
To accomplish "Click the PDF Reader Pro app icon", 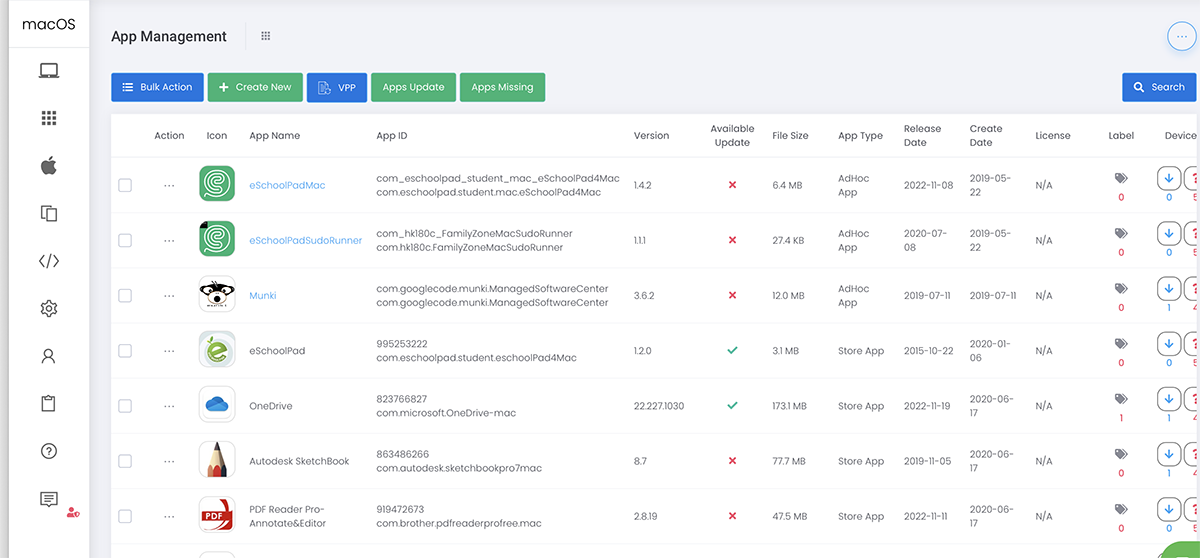I will pyautogui.click(x=217, y=516).
